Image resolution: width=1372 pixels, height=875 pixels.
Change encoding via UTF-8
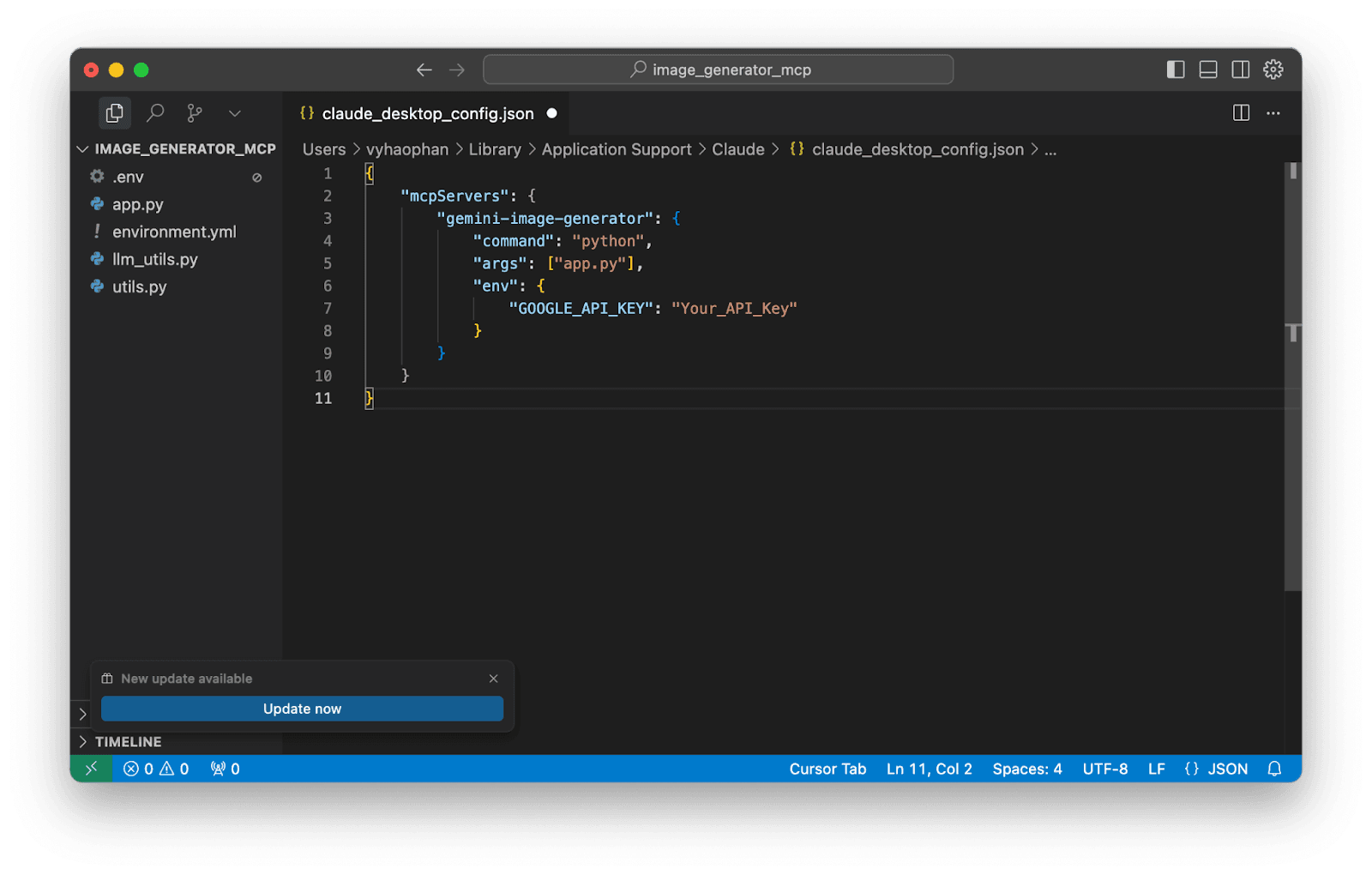pyautogui.click(x=1105, y=769)
